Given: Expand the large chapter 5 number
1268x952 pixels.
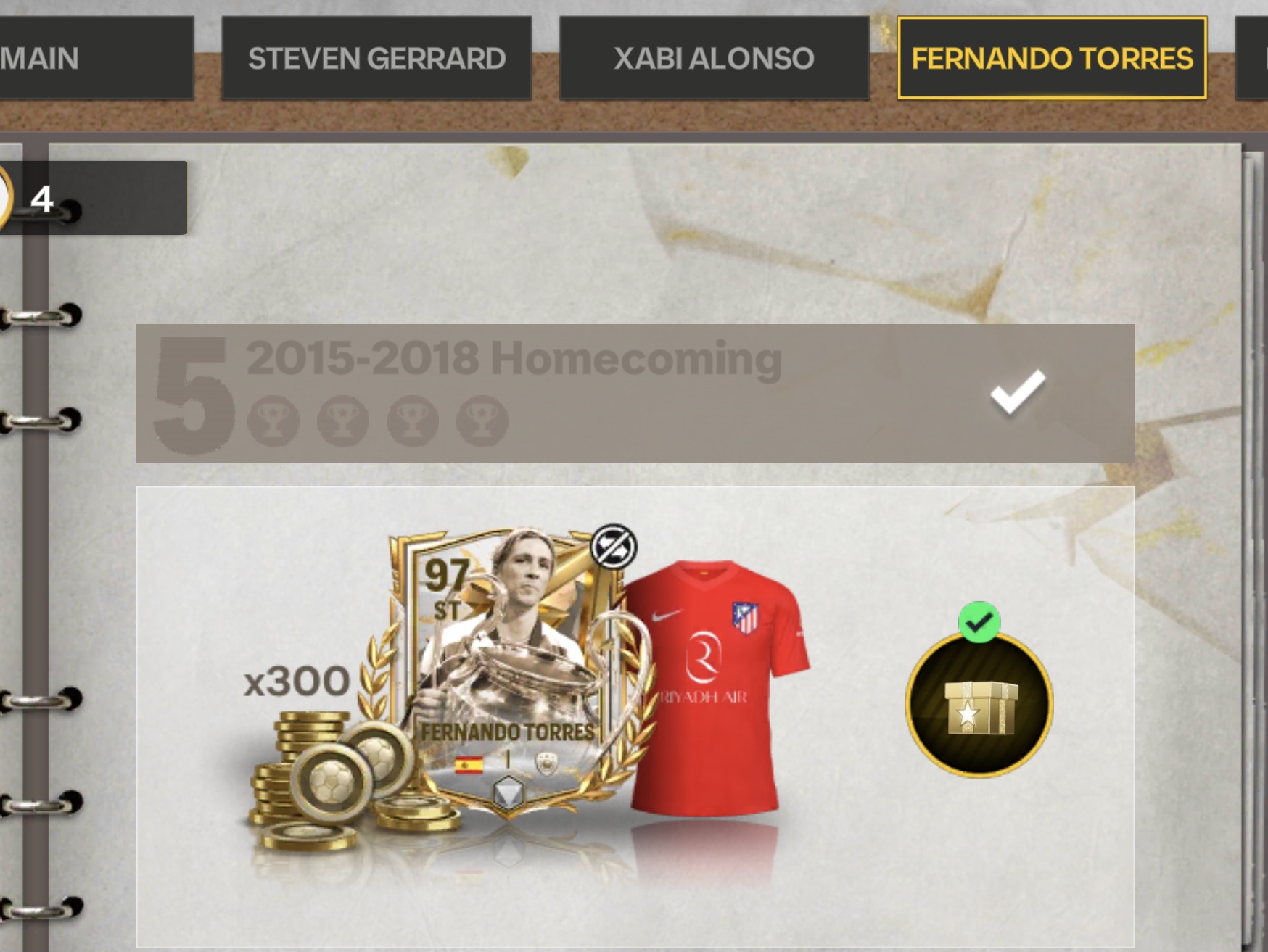Looking at the screenshot, I should click(193, 395).
